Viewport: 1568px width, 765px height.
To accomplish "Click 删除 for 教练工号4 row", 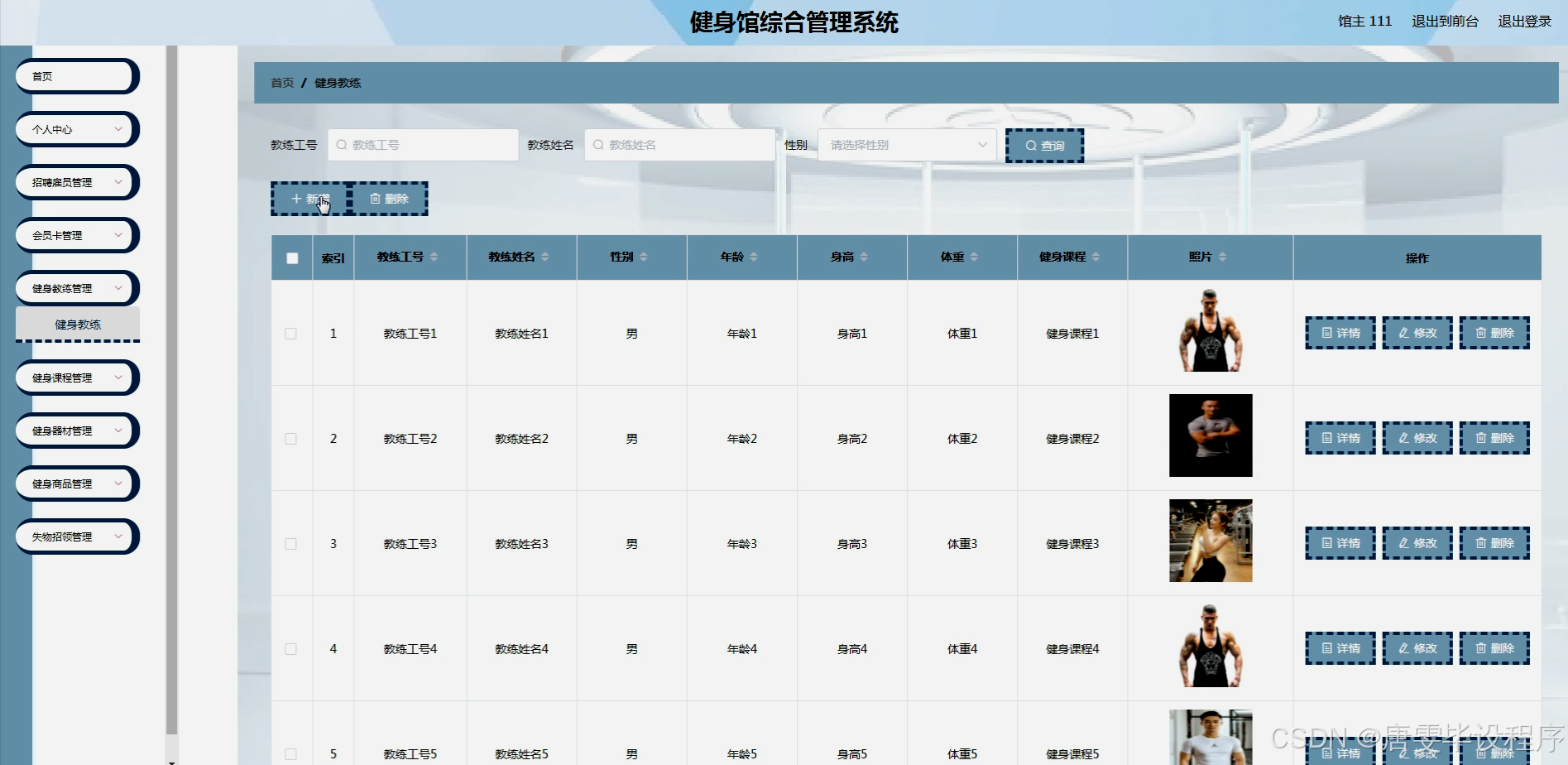I will 1494,648.
